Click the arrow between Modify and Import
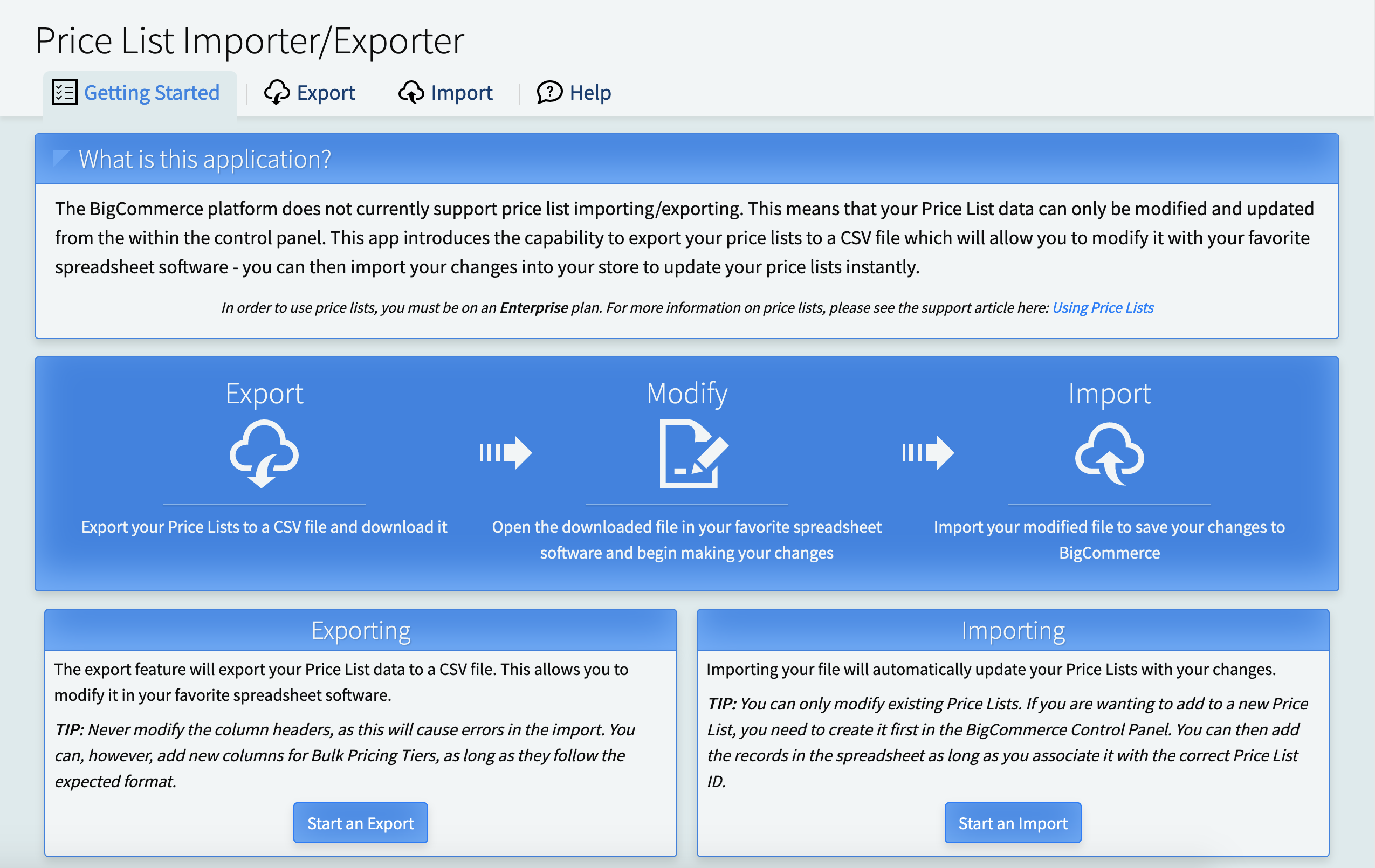Screen dimensions: 1375x868 tap(928, 453)
